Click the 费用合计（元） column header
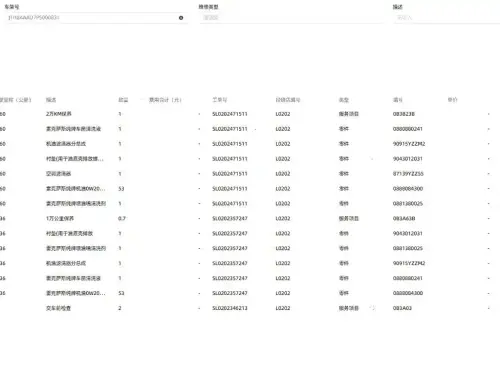 [165, 100]
